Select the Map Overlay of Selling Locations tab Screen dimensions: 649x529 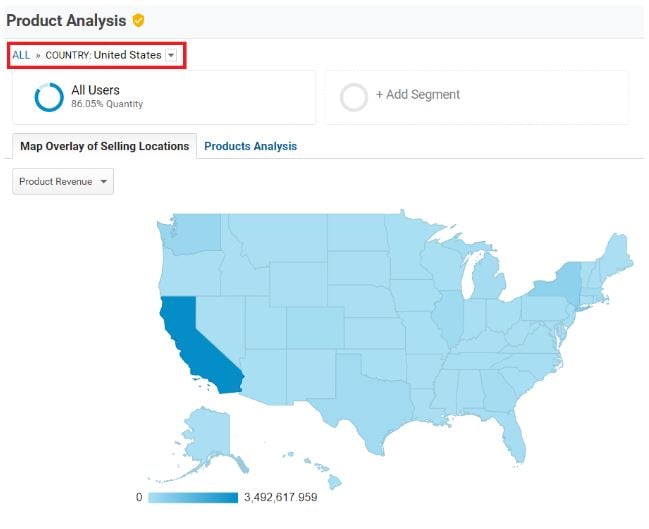click(105, 146)
